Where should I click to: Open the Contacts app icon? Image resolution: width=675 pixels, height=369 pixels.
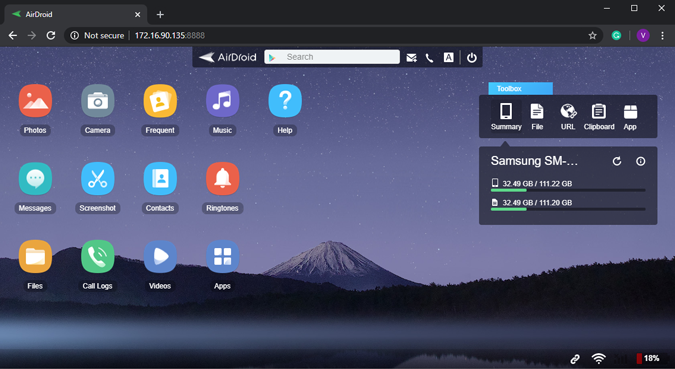point(160,179)
